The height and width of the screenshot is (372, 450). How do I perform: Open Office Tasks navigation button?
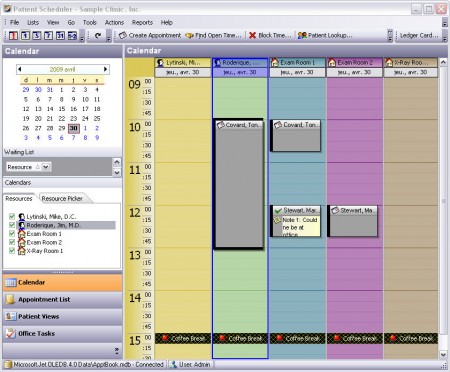(62, 334)
